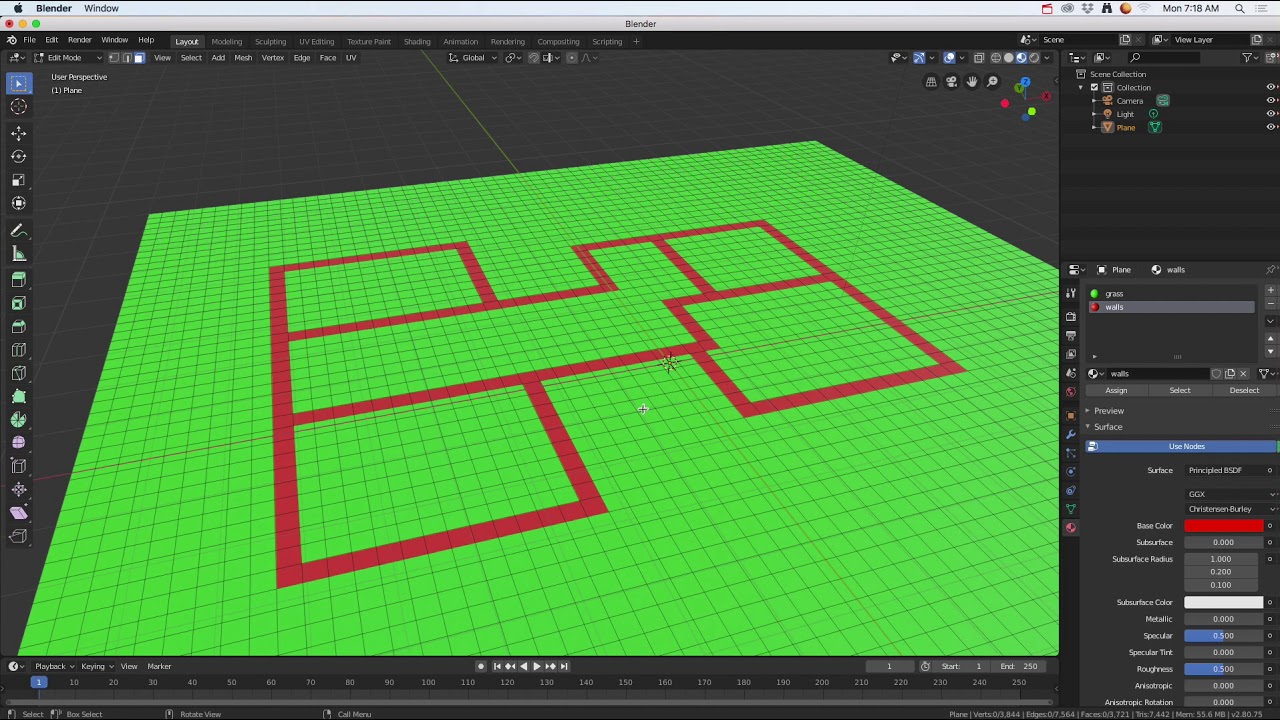Click the Deselect material button
1280x720 pixels.
click(x=1244, y=390)
